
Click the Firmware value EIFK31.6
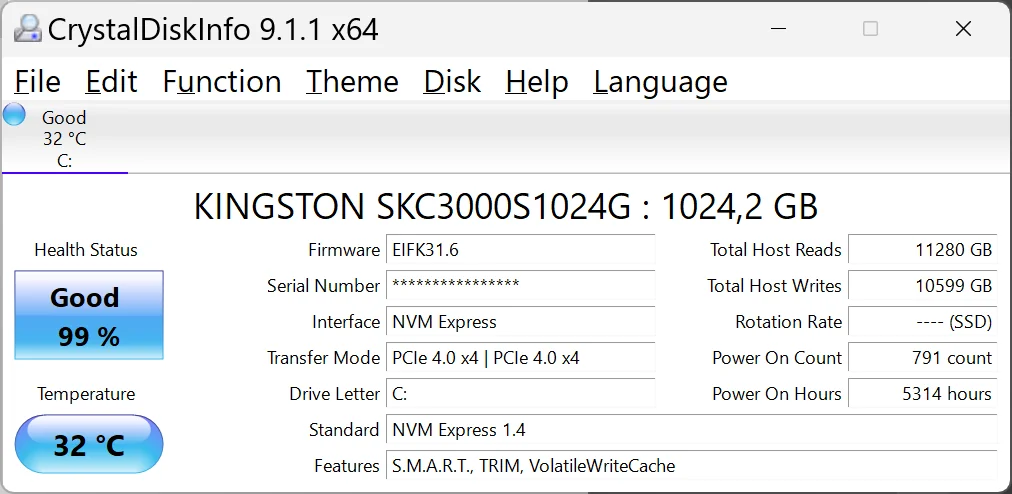[520, 250]
